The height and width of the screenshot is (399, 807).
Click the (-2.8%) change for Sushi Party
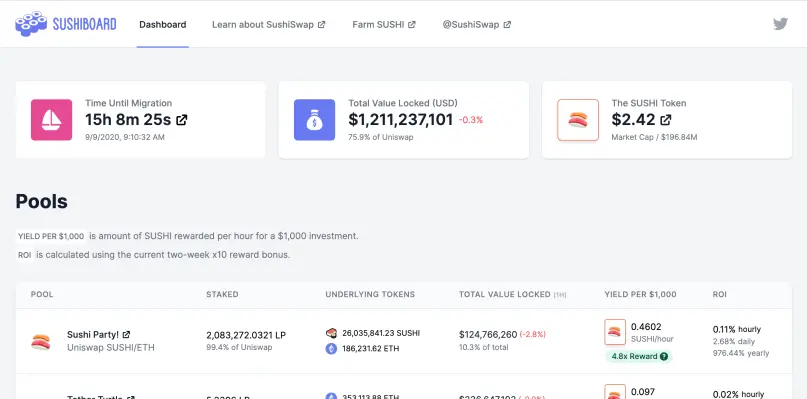pos(533,335)
